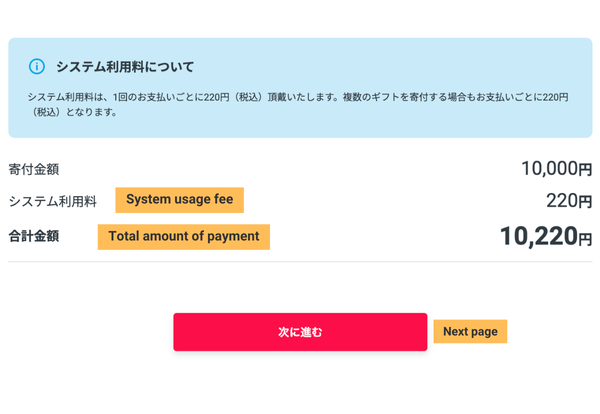600x414 pixels.
Task: Click the orange Next page tag
Action: [470, 332]
